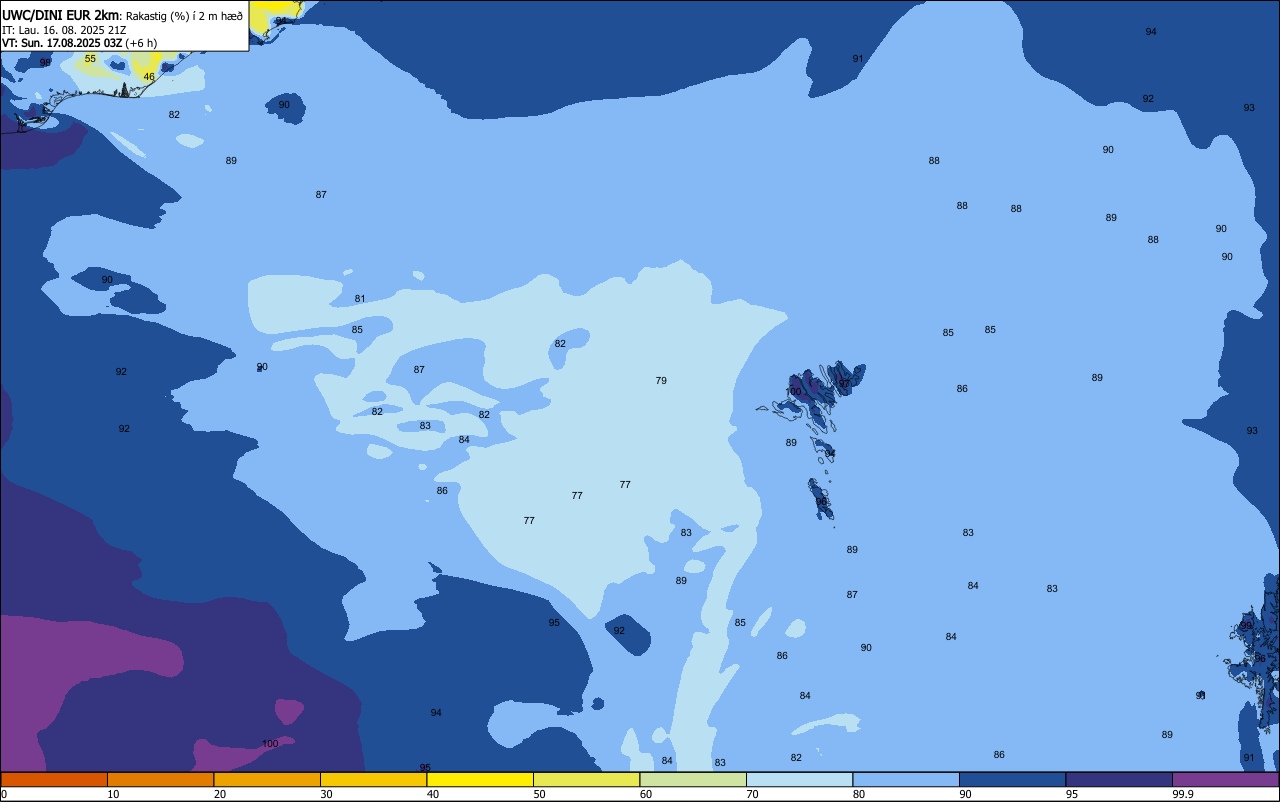The image size is (1280, 802).
Task: Click the humidity value '79' on the map
Action: coord(661,381)
